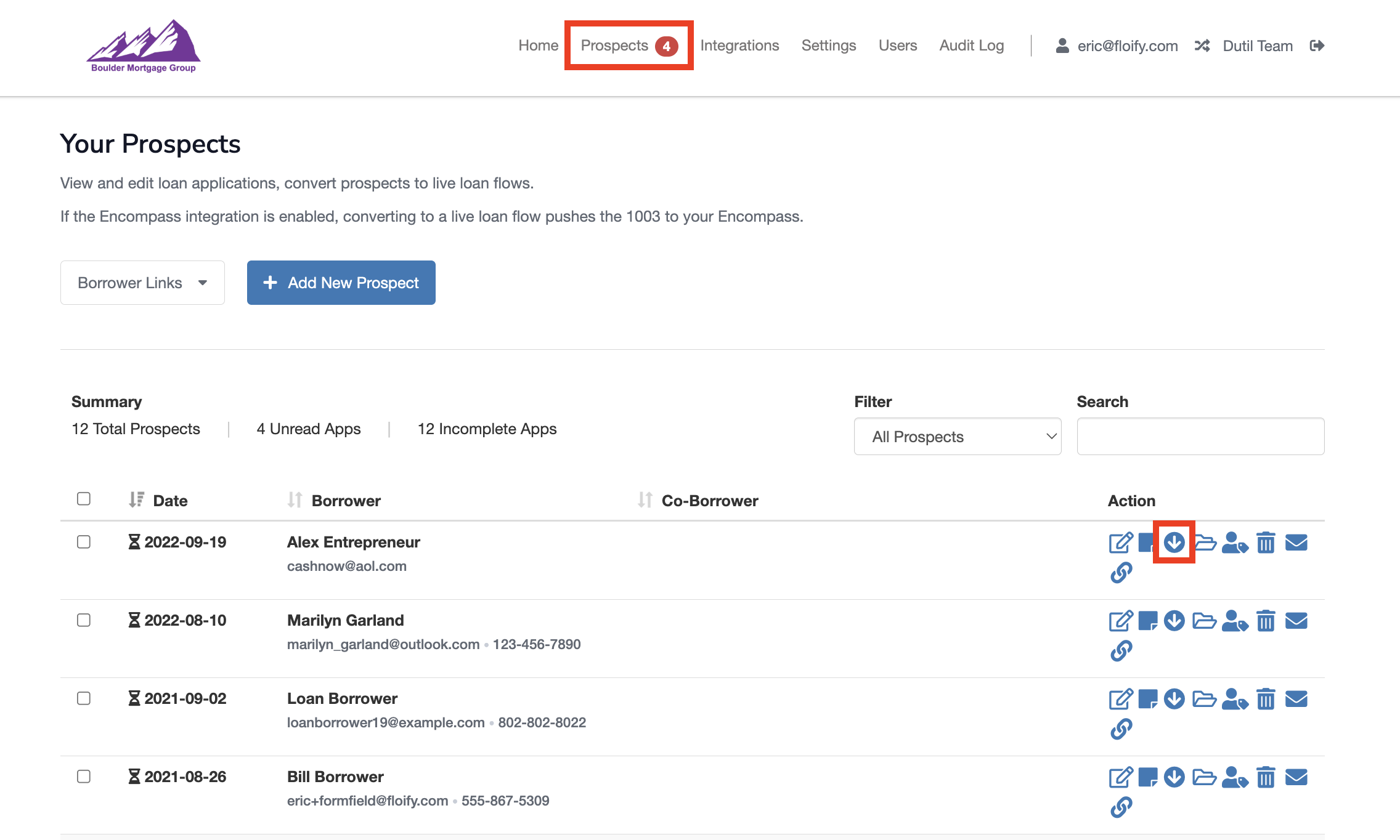Image resolution: width=1400 pixels, height=840 pixels.
Task: Click into the Search input field
Action: click(1200, 437)
